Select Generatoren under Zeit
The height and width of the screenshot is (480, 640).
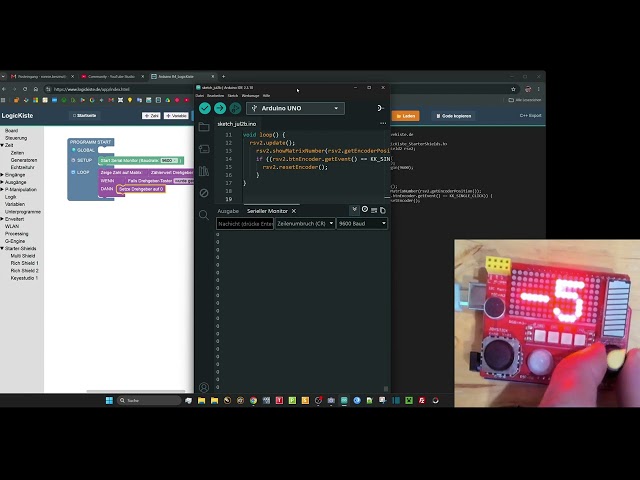[24, 160]
